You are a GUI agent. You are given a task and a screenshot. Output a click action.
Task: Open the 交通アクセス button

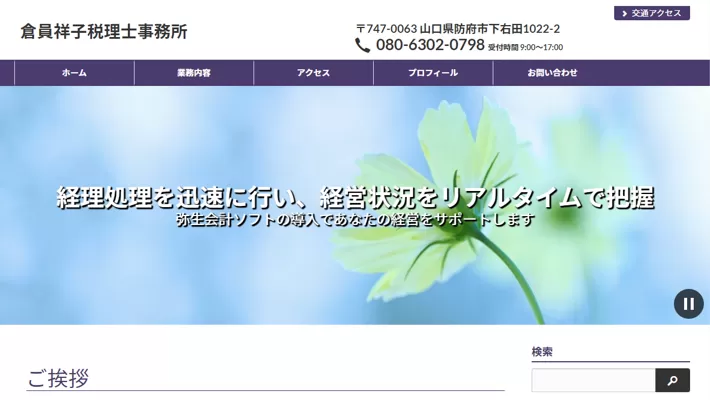pyautogui.click(x=652, y=13)
